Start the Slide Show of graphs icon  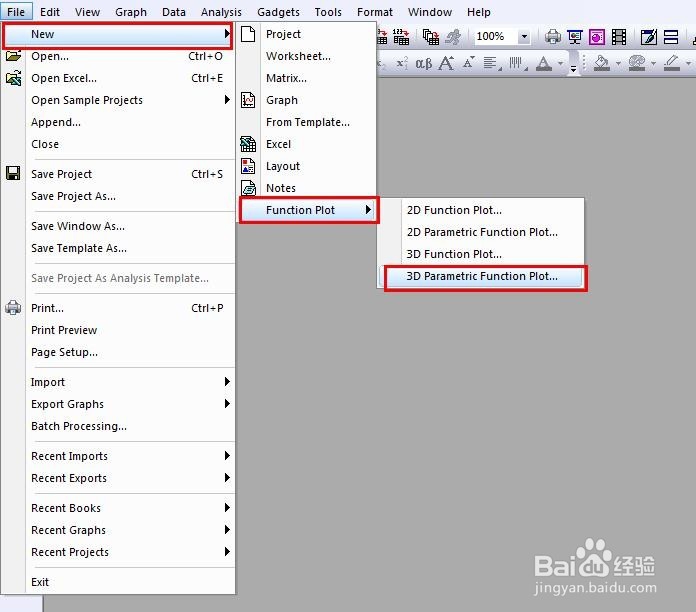click(574, 36)
